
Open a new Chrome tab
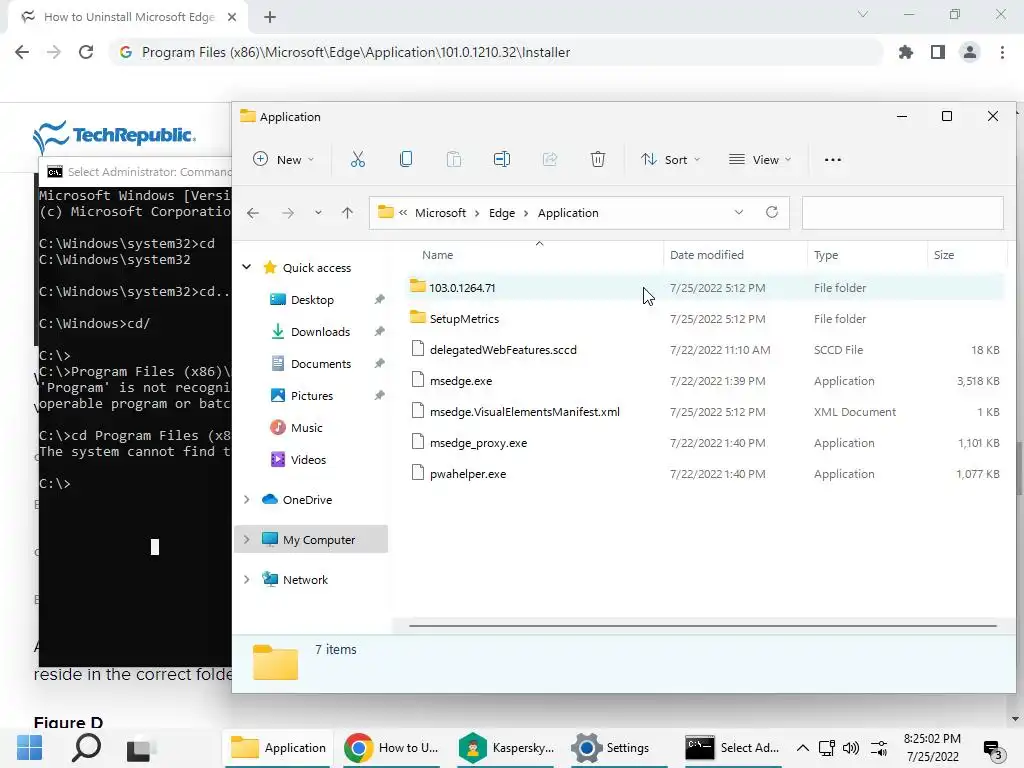pyautogui.click(x=270, y=17)
